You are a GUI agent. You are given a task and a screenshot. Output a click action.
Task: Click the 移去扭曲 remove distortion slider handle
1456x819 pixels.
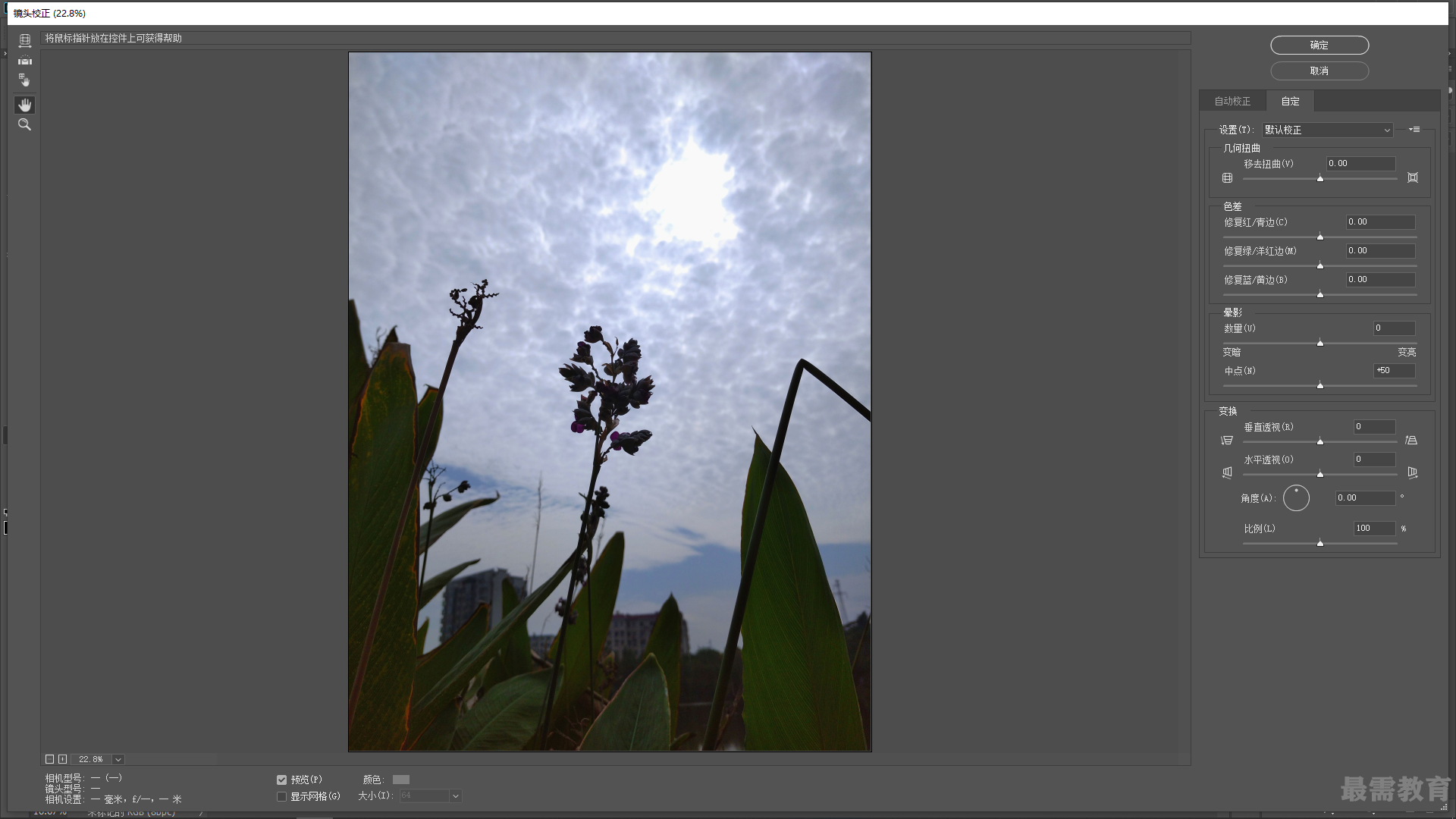pos(1320,178)
